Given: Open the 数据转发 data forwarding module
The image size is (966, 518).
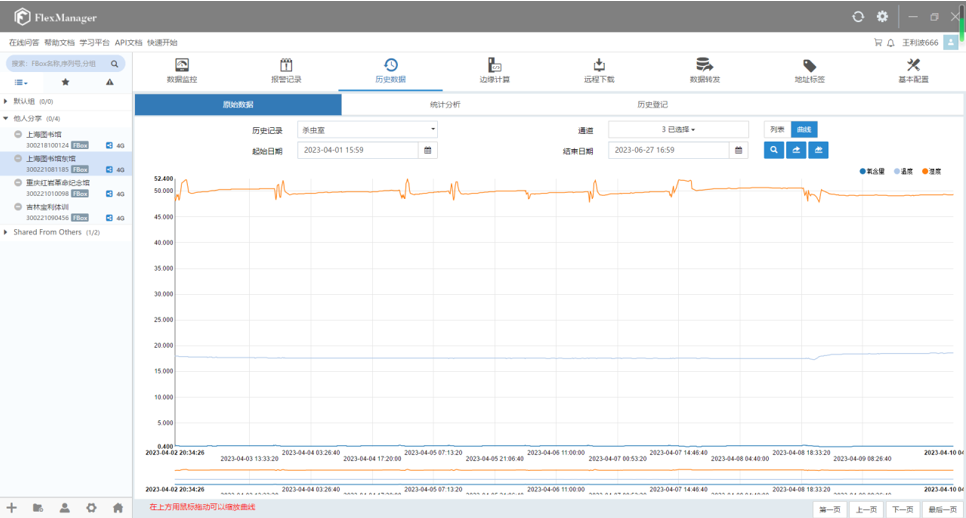Looking at the screenshot, I should pyautogui.click(x=704, y=71).
